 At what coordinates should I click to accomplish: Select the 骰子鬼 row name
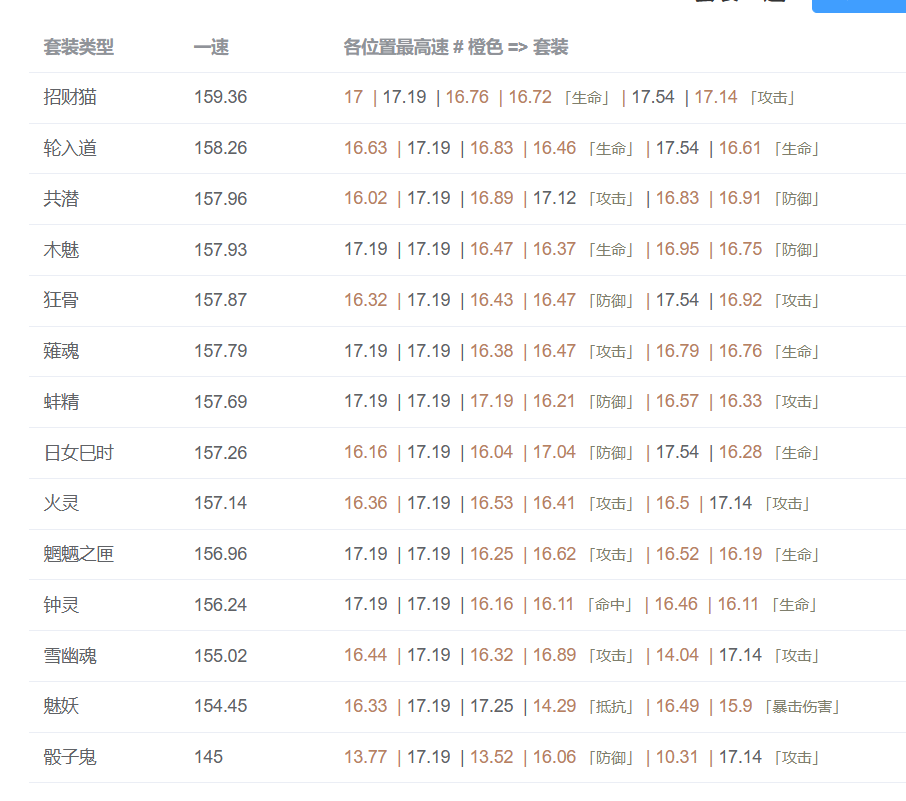pos(70,756)
